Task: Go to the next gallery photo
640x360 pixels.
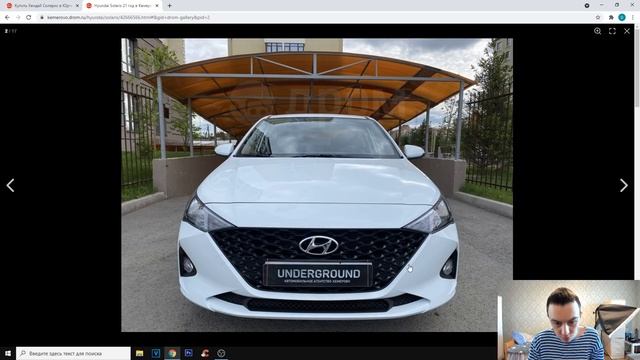Action: coord(624,185)
